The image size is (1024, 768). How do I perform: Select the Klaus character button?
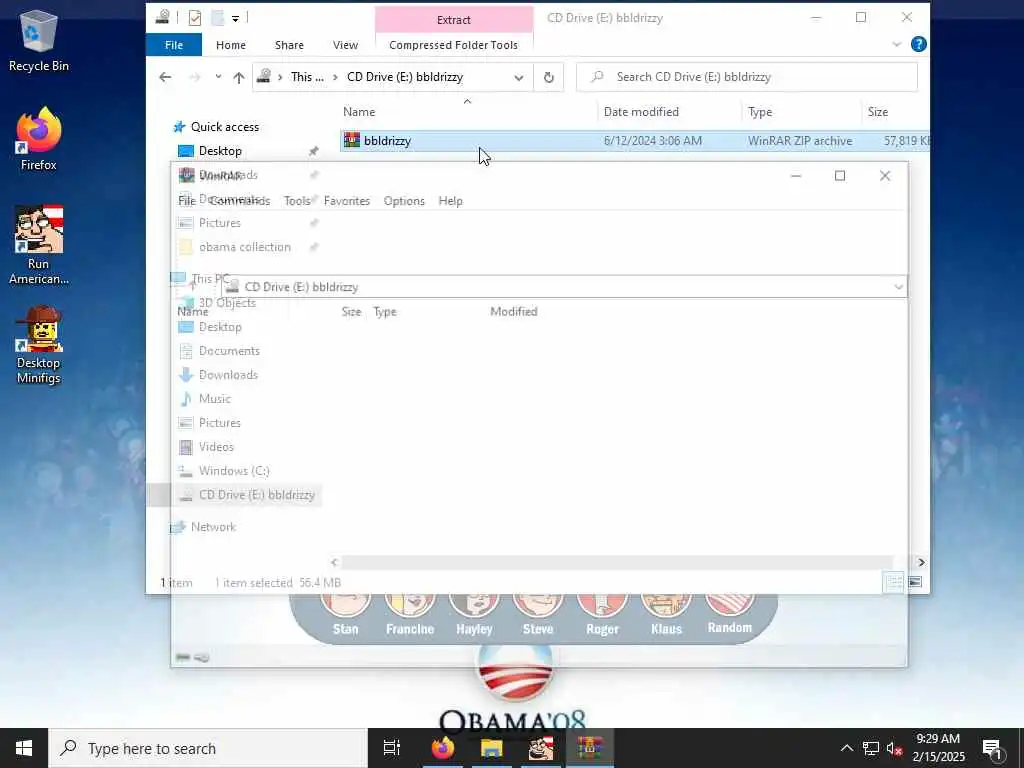pyautogui.click(x=666, y=614)
